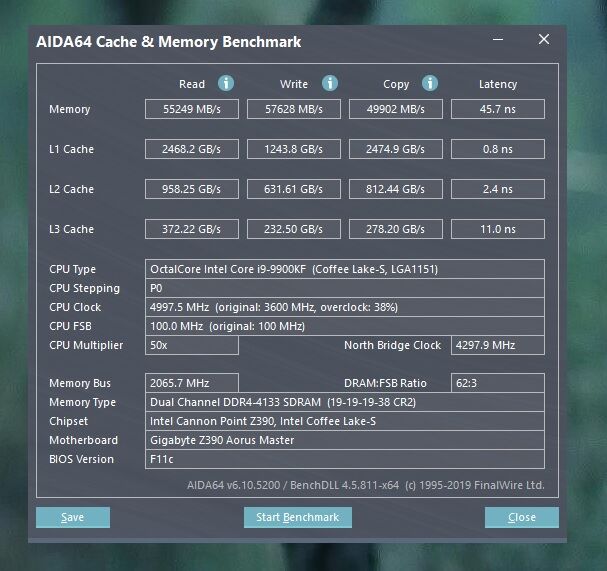Click the Close button at bottom

(x=522, y=517)
